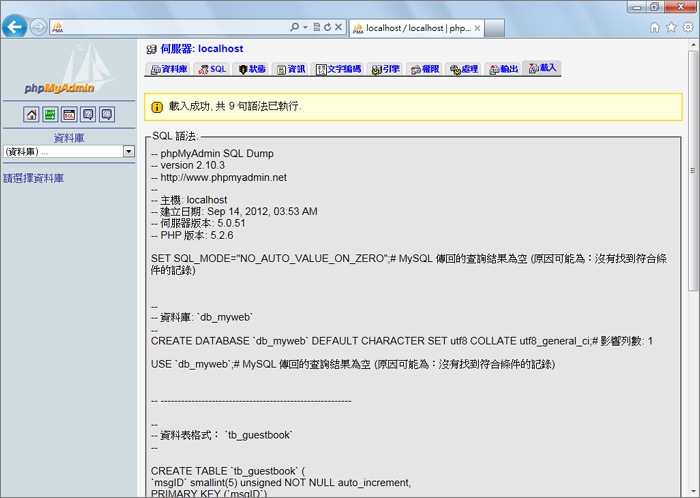
Task: Click the '-- 資料庫: `db_myweb`' comment line
Action: click(x=202, y=317)
